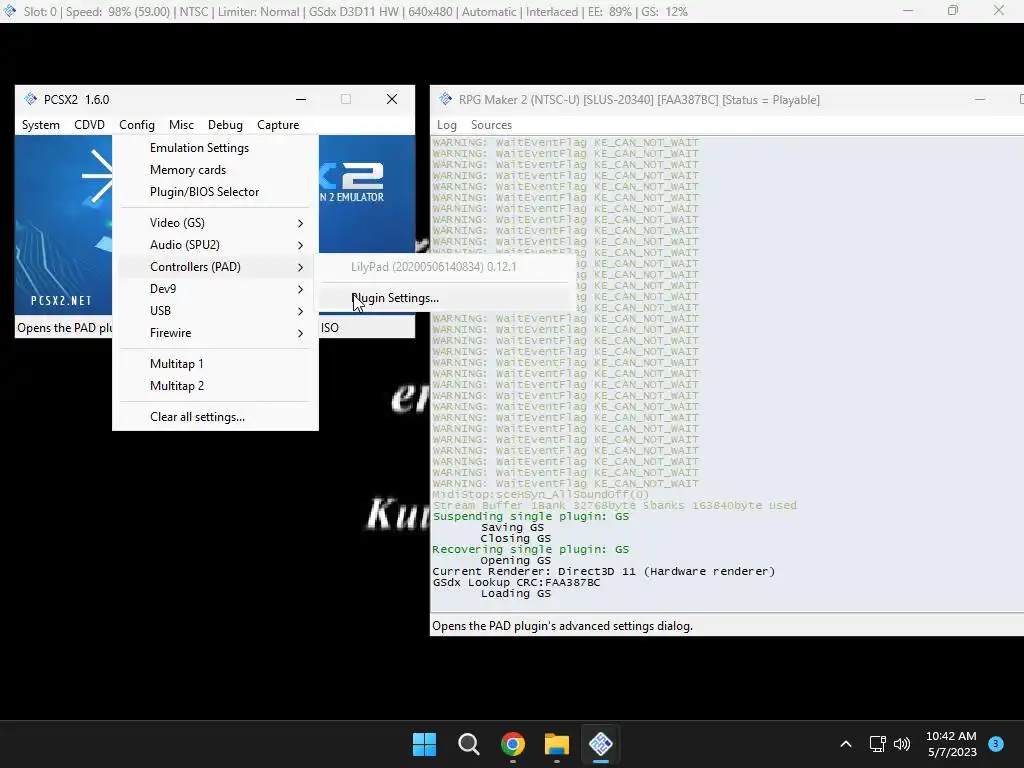Choose Plugin/BIOS Selector

tap(216, 192)
